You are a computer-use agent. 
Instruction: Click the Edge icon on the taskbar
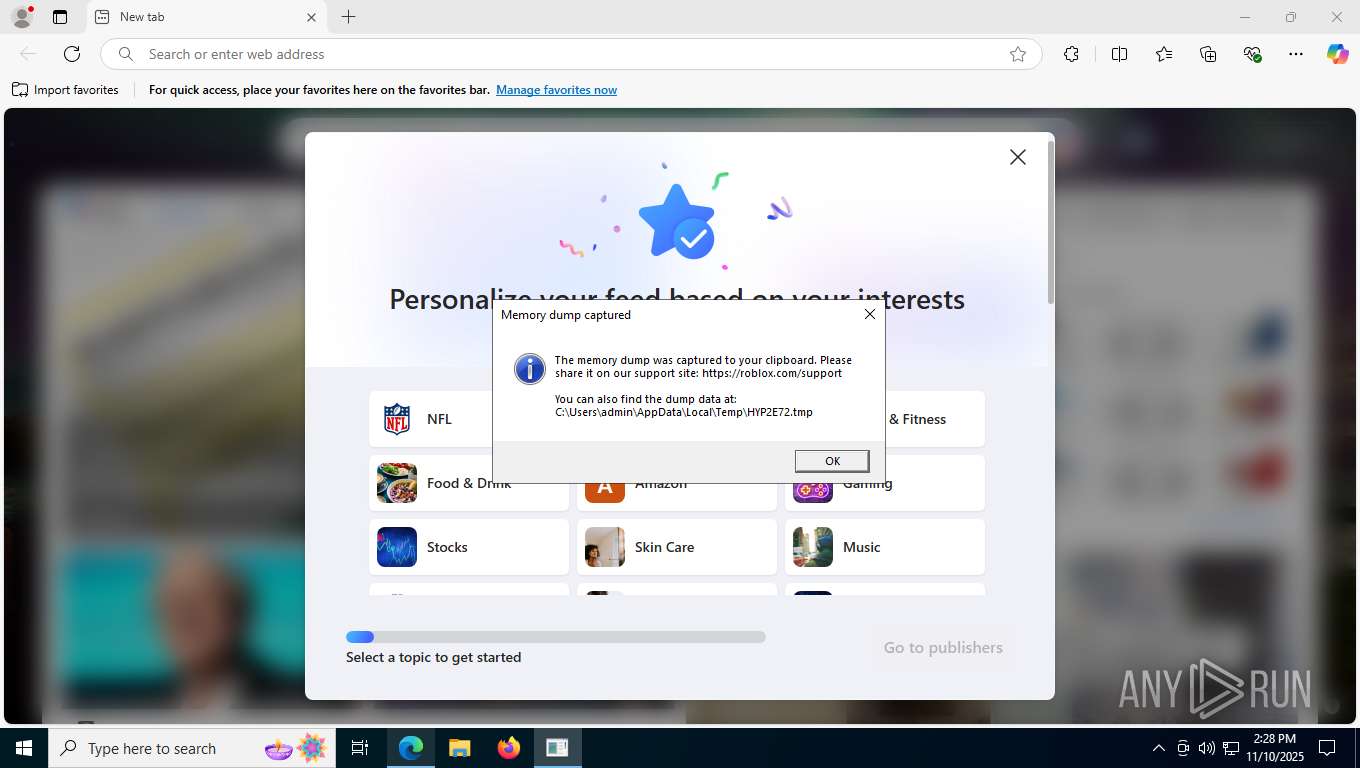pos(411,748)
